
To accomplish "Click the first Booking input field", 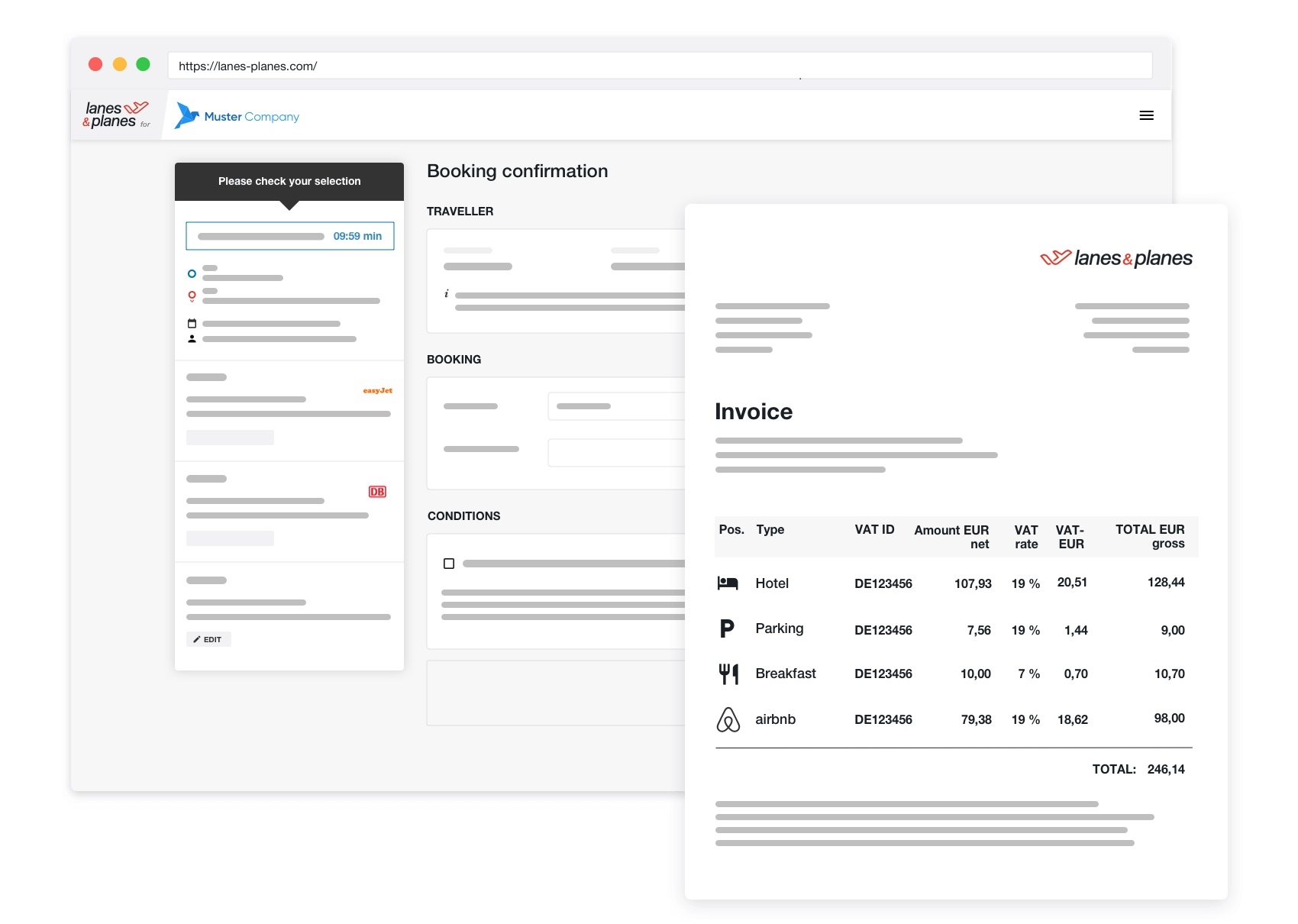I will click(617, 406).
